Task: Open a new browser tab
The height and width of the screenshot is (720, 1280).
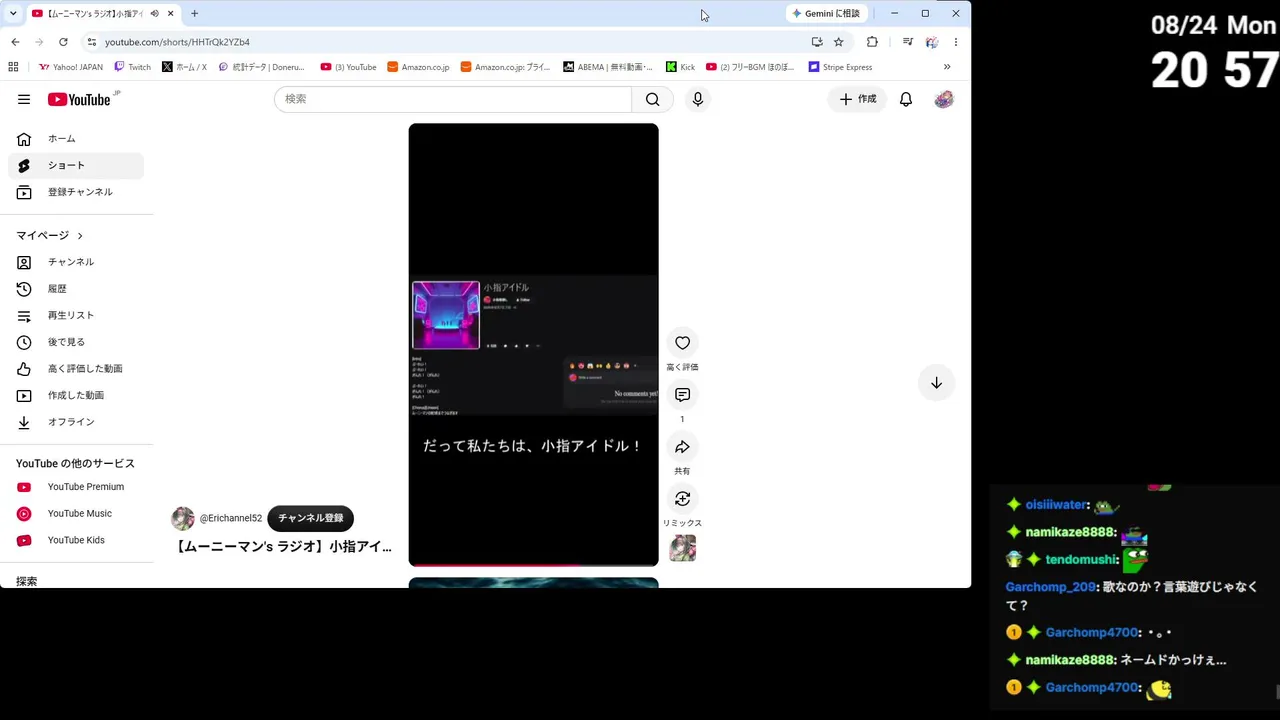Action: 194,14
